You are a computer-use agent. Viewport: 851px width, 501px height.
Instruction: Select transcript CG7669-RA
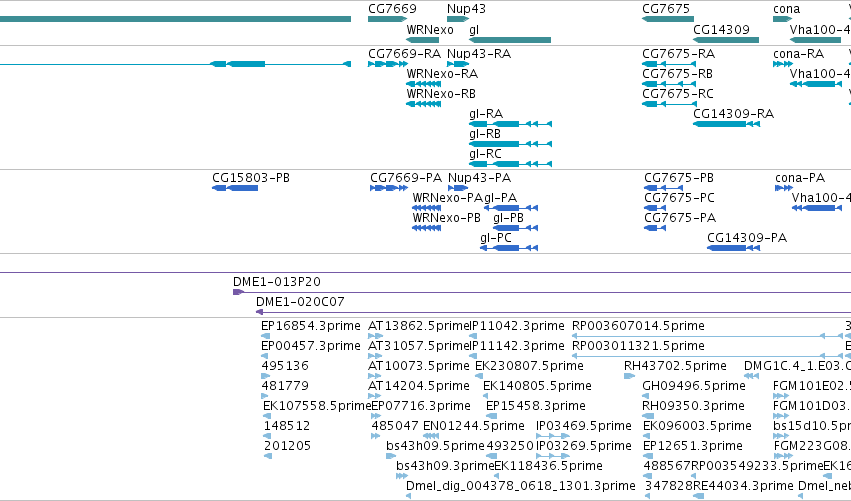coord(404,54)
